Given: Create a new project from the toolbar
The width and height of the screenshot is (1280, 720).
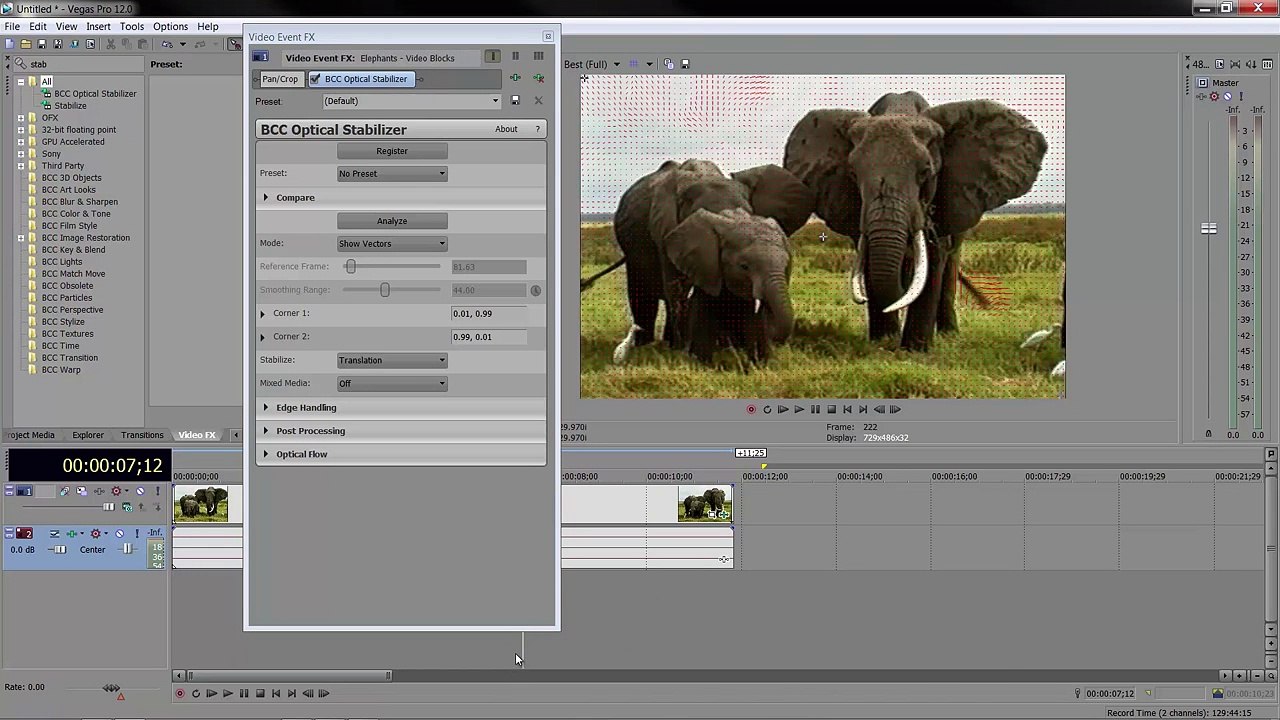Looking at the screenshot, I should click(x=9, y=44).
